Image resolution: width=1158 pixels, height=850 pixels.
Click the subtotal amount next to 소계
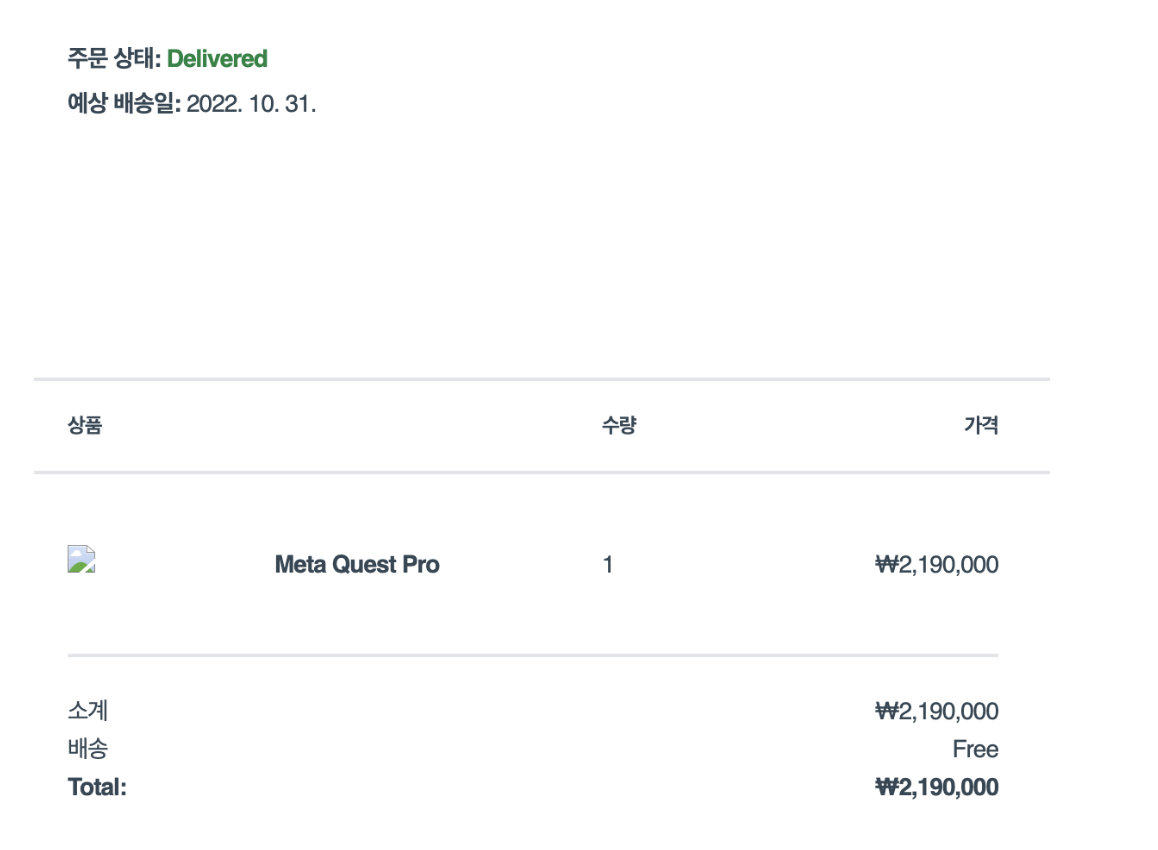(936, 711)
